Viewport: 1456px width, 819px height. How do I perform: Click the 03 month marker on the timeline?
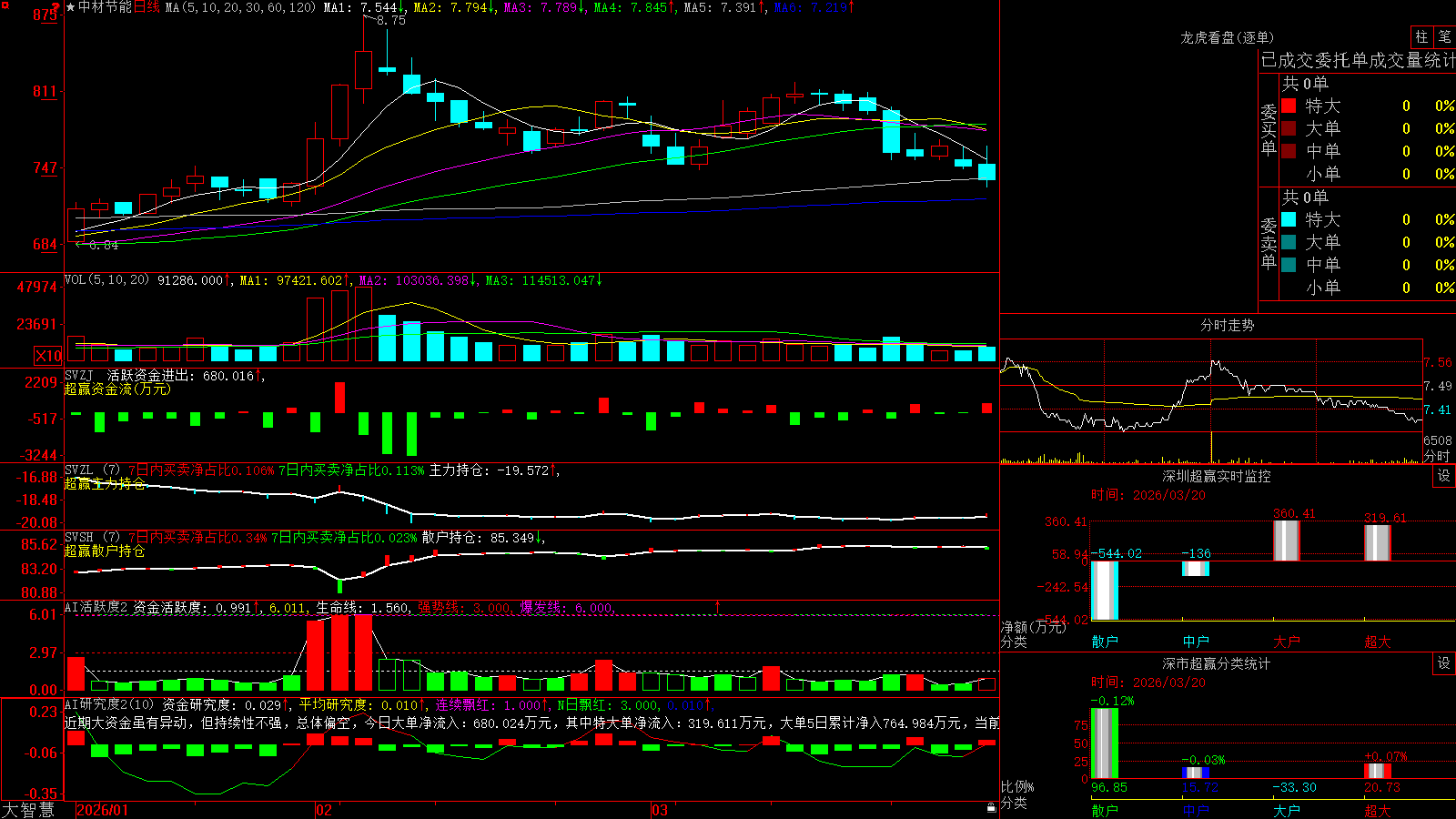[660, 810]
